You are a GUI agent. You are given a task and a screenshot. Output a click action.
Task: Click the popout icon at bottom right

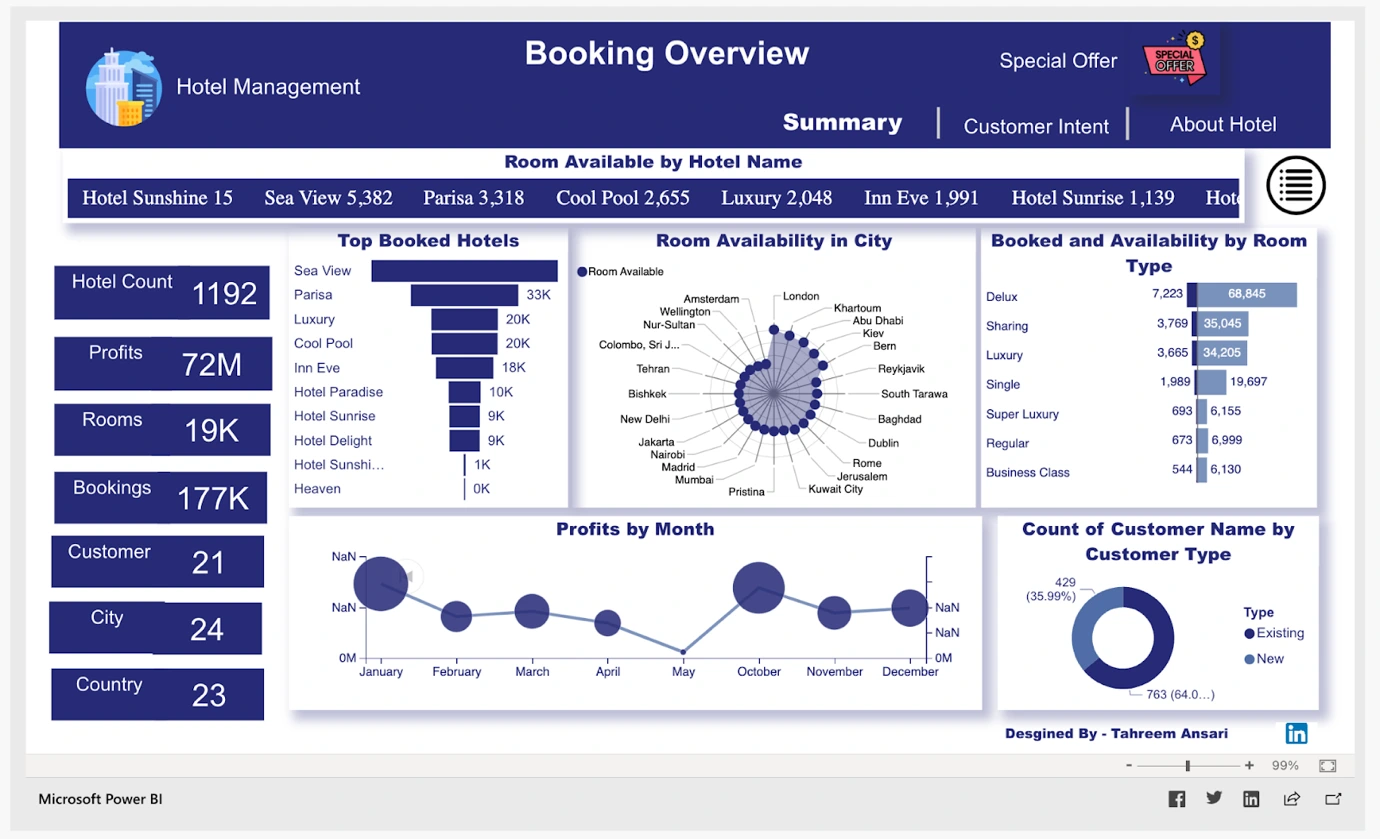tap(1333, 798)
